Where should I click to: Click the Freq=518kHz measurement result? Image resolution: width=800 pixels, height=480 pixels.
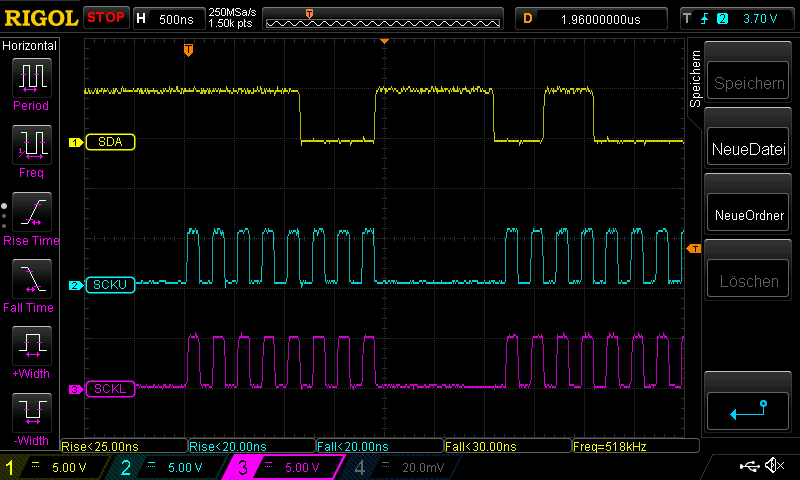(x=636, y=446)
